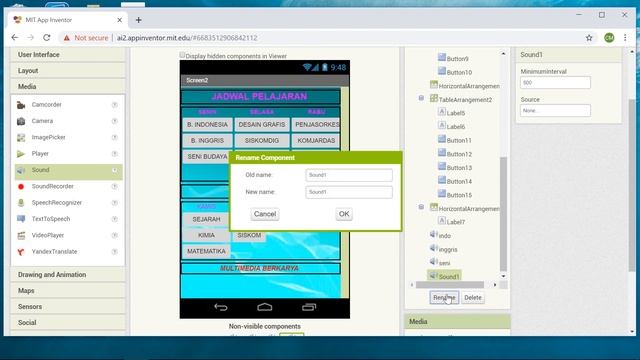Image resolution: width=640 pixels, height=360 pixels.
Task: Collapse the lower HorizontalArrangement tree node
Action: 421,207
